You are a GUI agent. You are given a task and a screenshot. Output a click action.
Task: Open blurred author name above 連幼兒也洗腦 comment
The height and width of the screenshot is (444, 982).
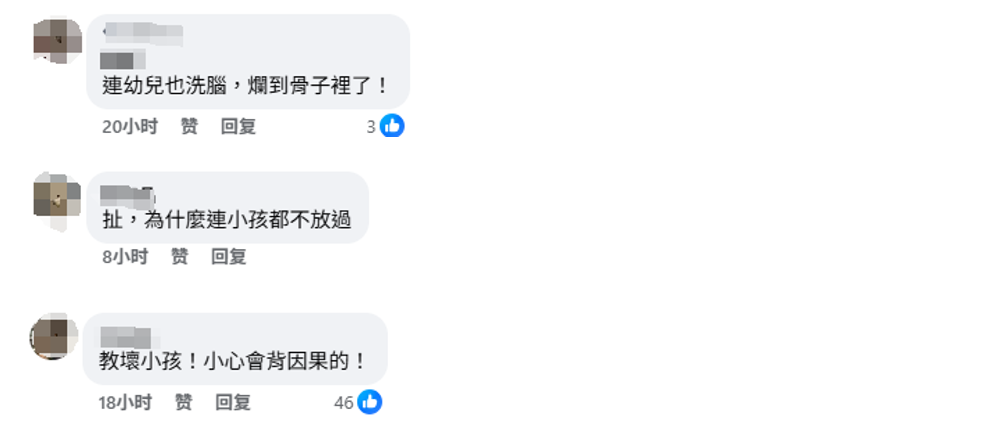pyautogui.click(x=142, y=33)
